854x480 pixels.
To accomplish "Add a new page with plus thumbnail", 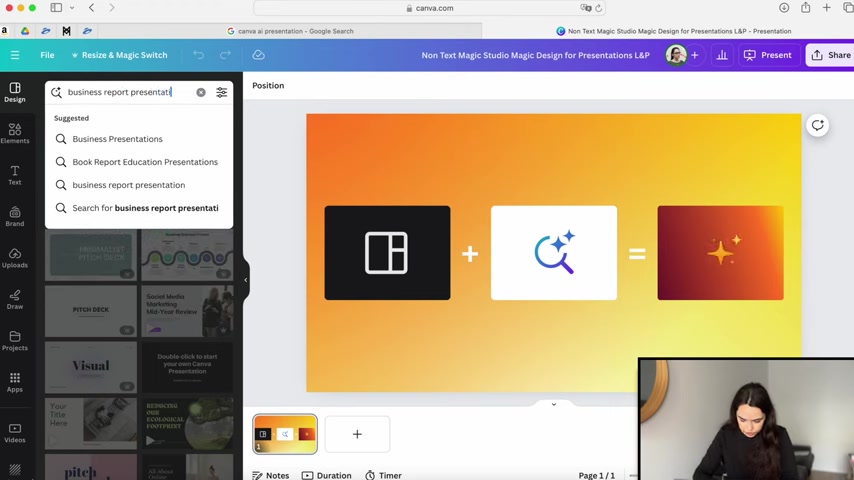I will 357,434.
